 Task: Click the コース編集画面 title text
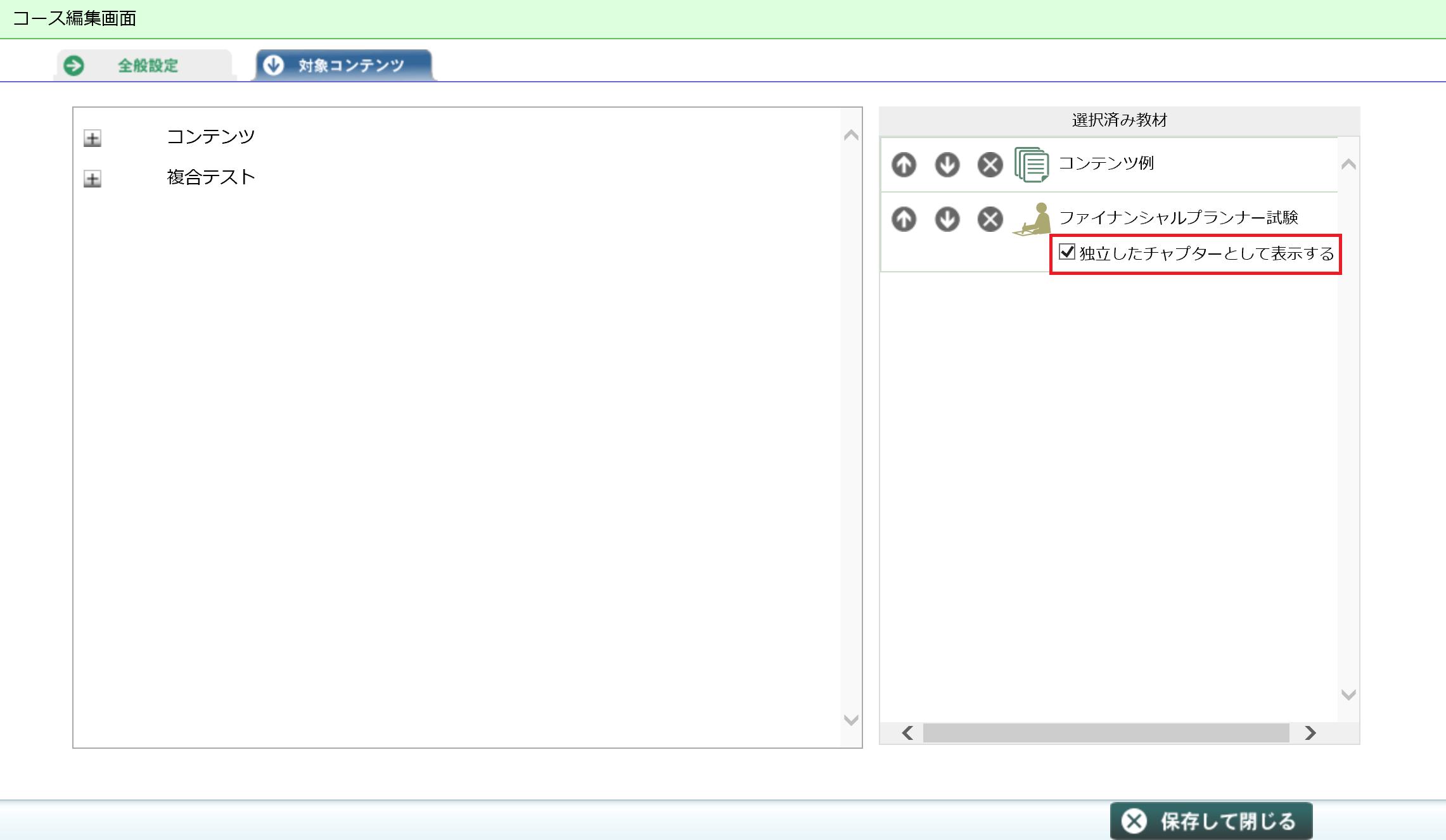click(x=74, y=18)
